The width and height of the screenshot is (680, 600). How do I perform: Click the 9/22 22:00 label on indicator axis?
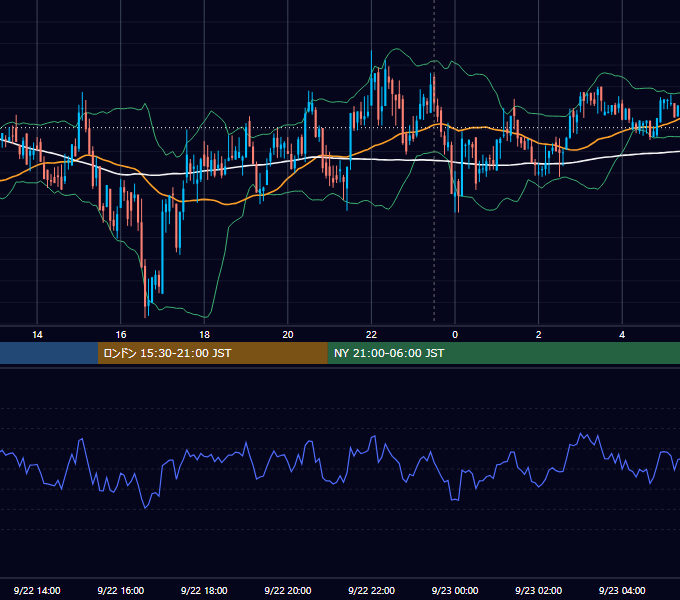tap(371, 590)
